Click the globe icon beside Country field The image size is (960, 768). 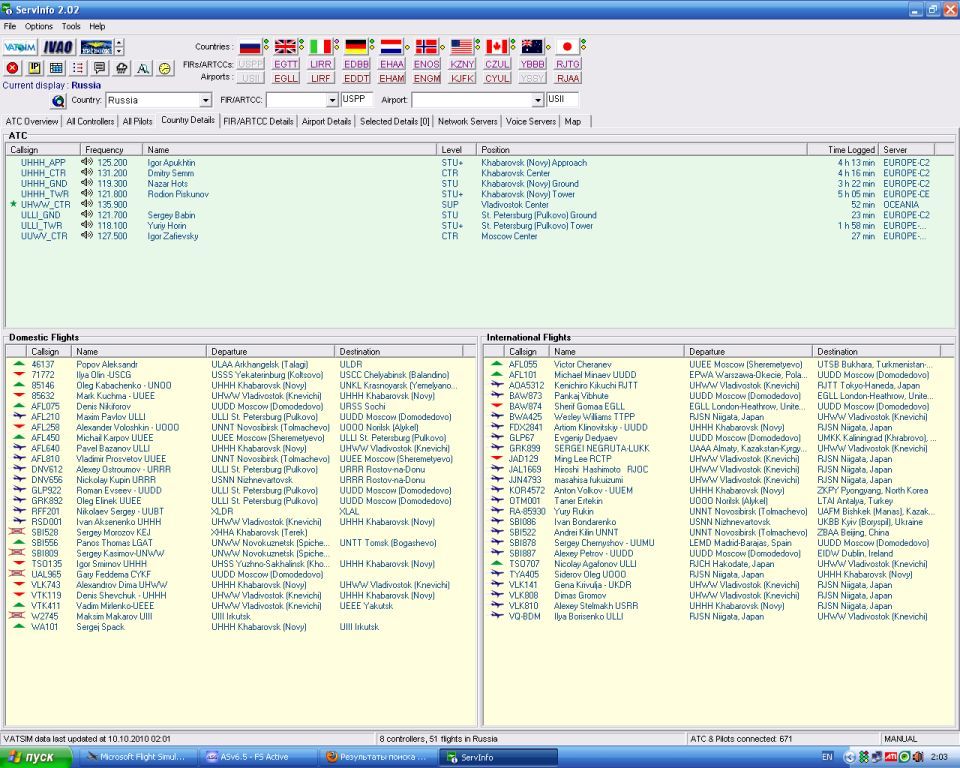point(58,101)
